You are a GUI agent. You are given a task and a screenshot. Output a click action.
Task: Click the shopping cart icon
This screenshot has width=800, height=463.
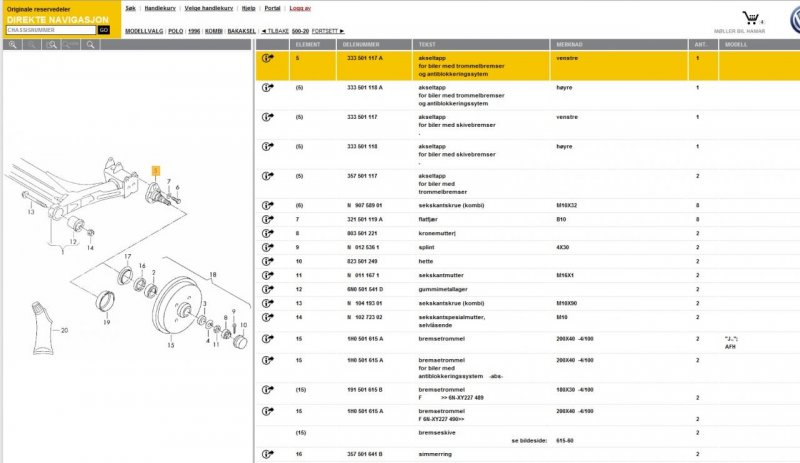tap(750, 17)
